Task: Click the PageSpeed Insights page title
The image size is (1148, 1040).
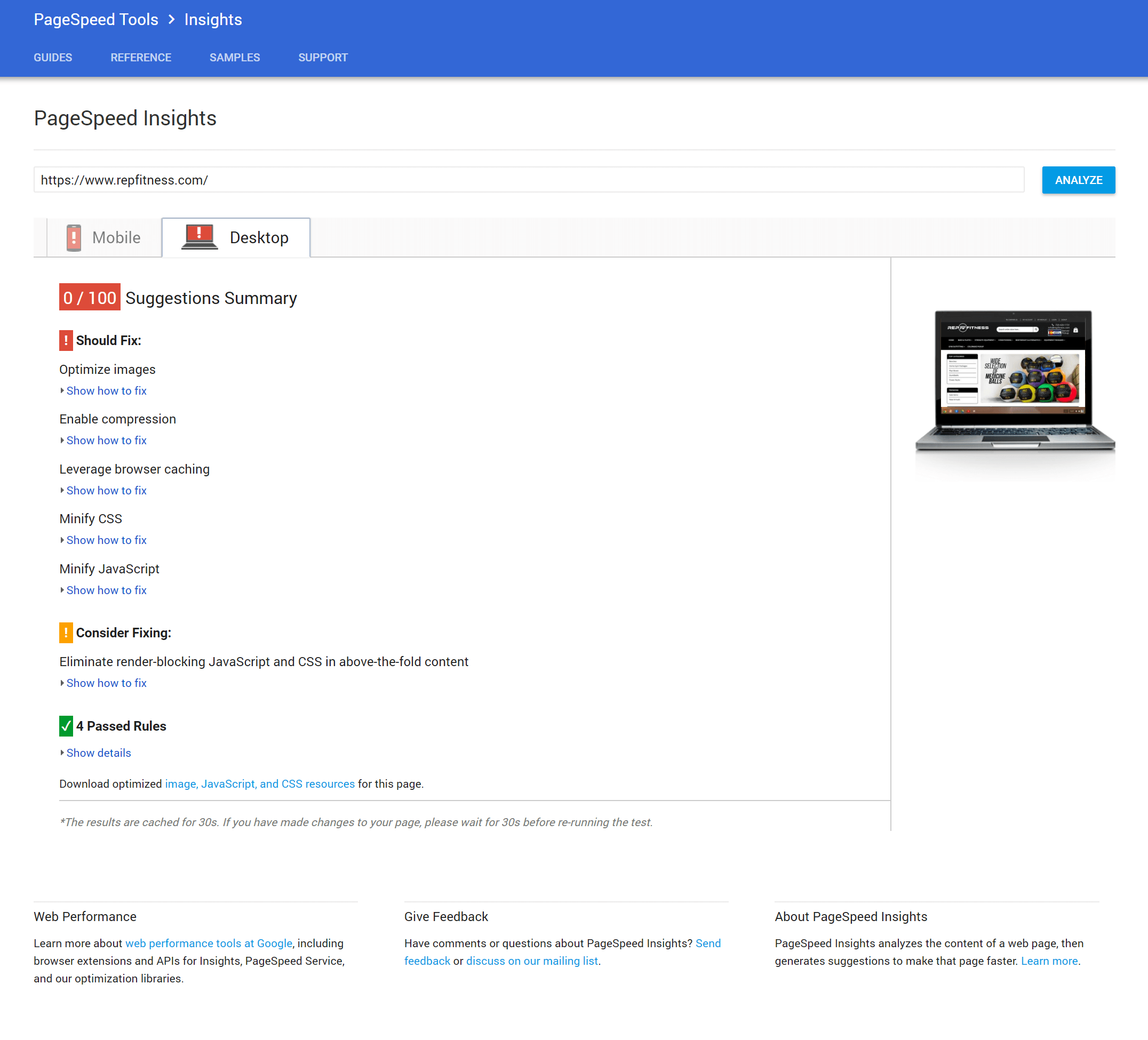Action: 125,118
